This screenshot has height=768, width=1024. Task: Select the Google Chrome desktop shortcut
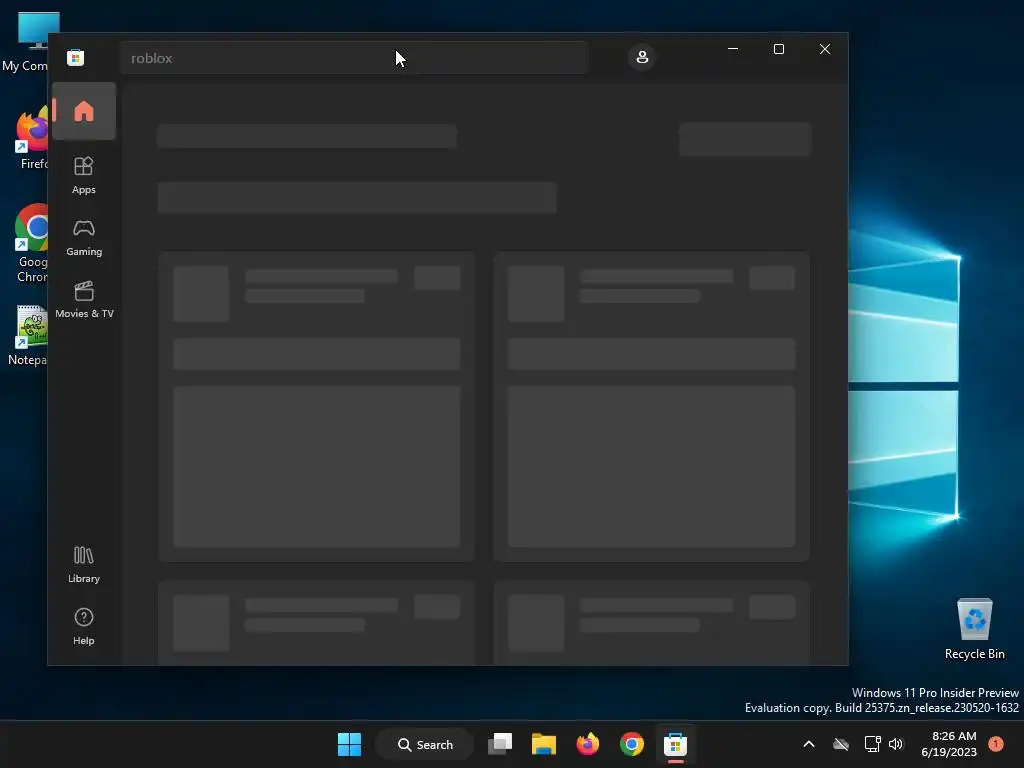31,244
